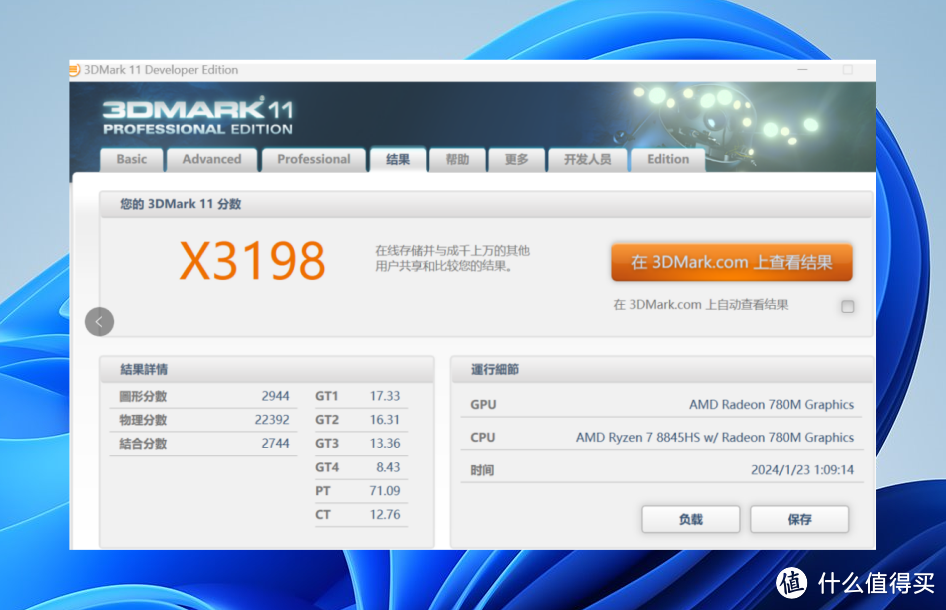This screenshot has height=610, width=946.
Task: Select the 结果 tab
Action: 398,159
